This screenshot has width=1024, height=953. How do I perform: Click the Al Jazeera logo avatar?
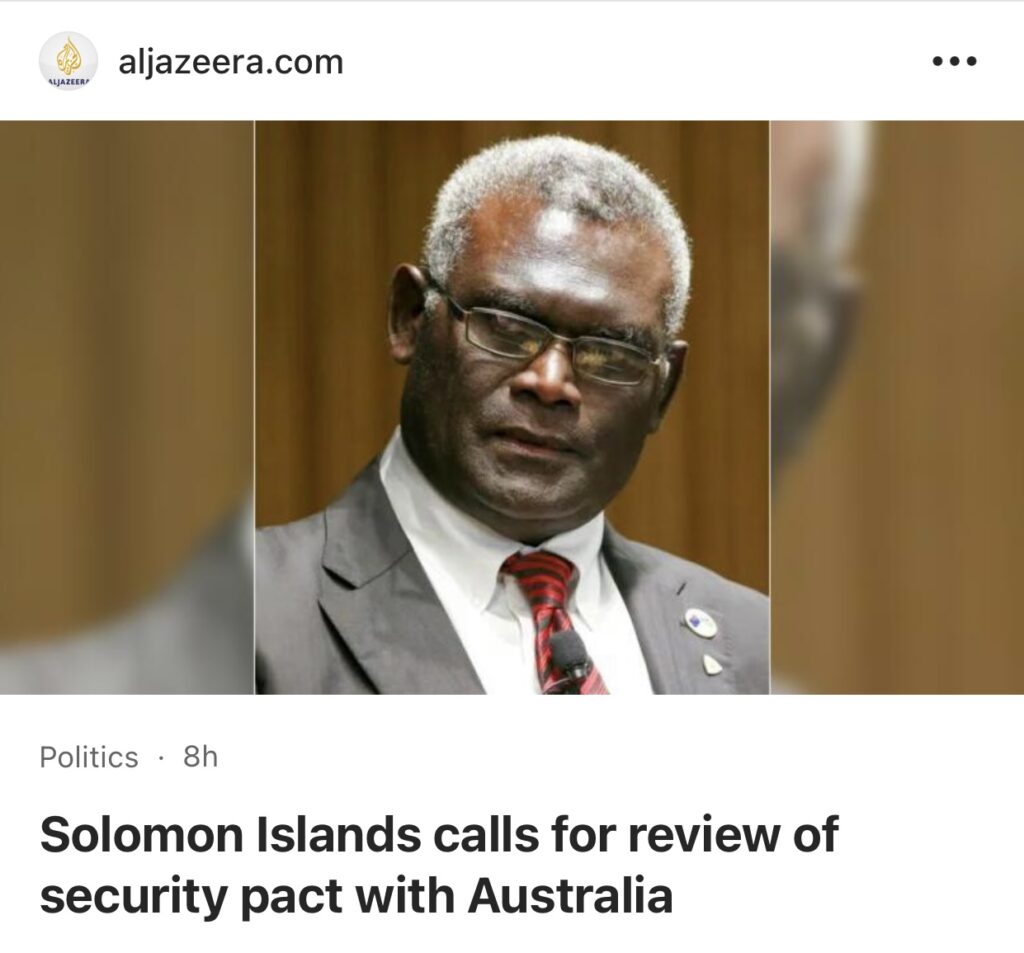coord(69,61)
